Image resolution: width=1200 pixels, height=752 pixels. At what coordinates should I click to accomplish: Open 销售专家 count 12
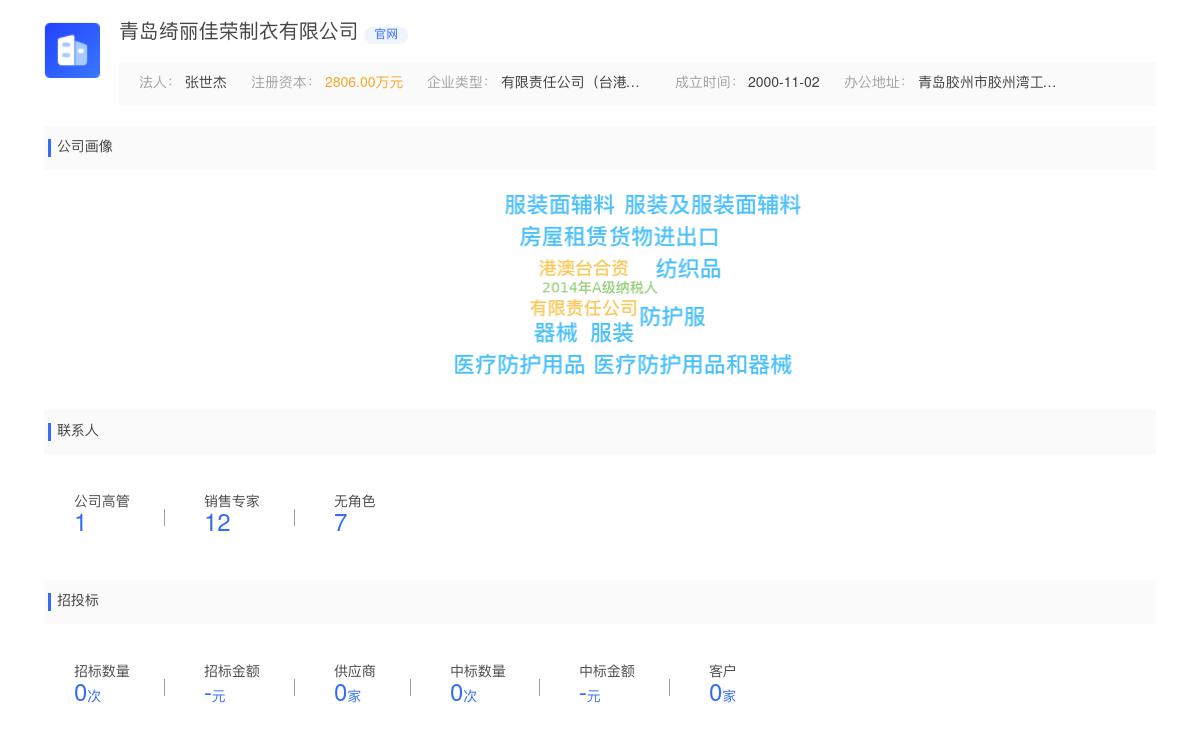tap(217, 523)
